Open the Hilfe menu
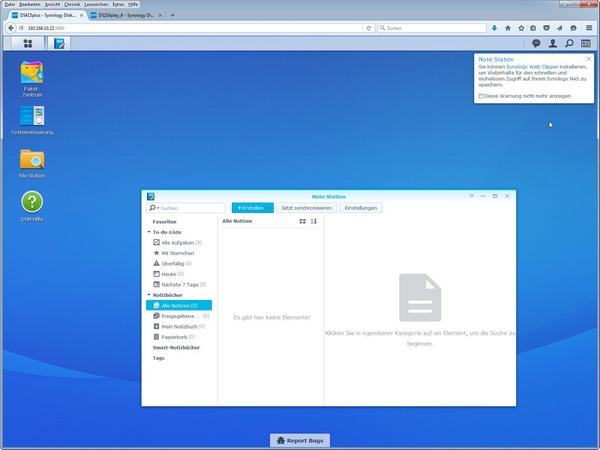The image size is (600, 450). 133,4
